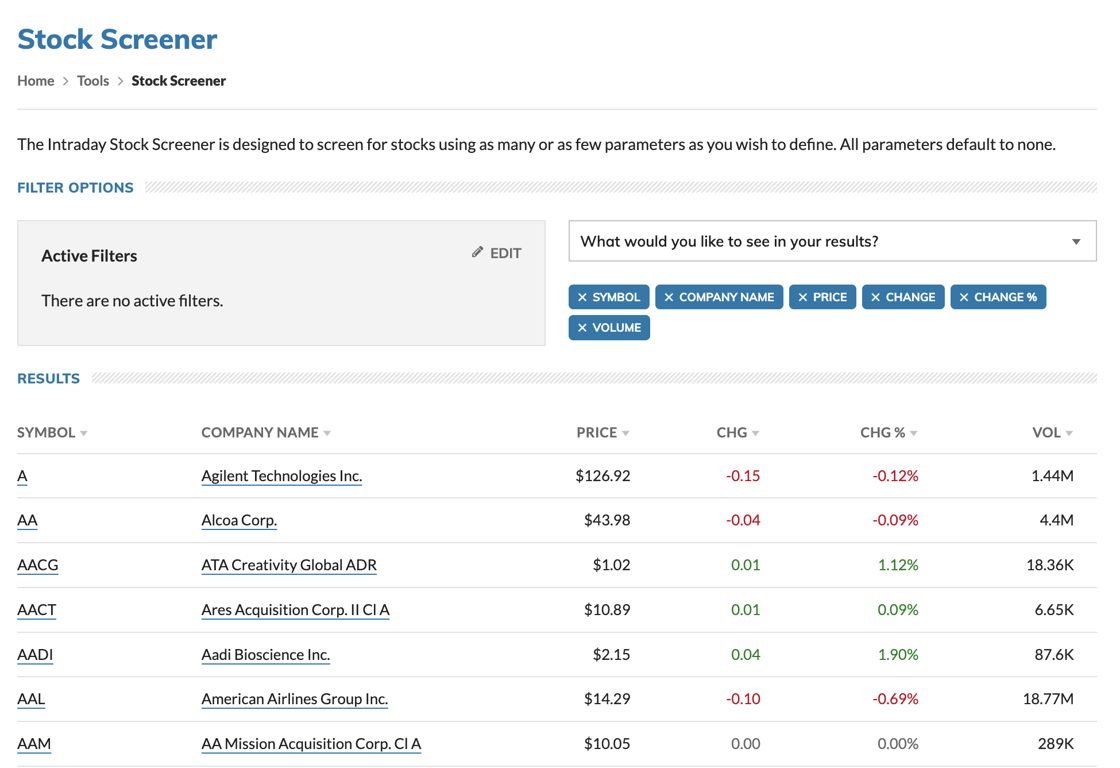
Task: Click the RESULTS section heading
Action: click(x=49, y=379)
